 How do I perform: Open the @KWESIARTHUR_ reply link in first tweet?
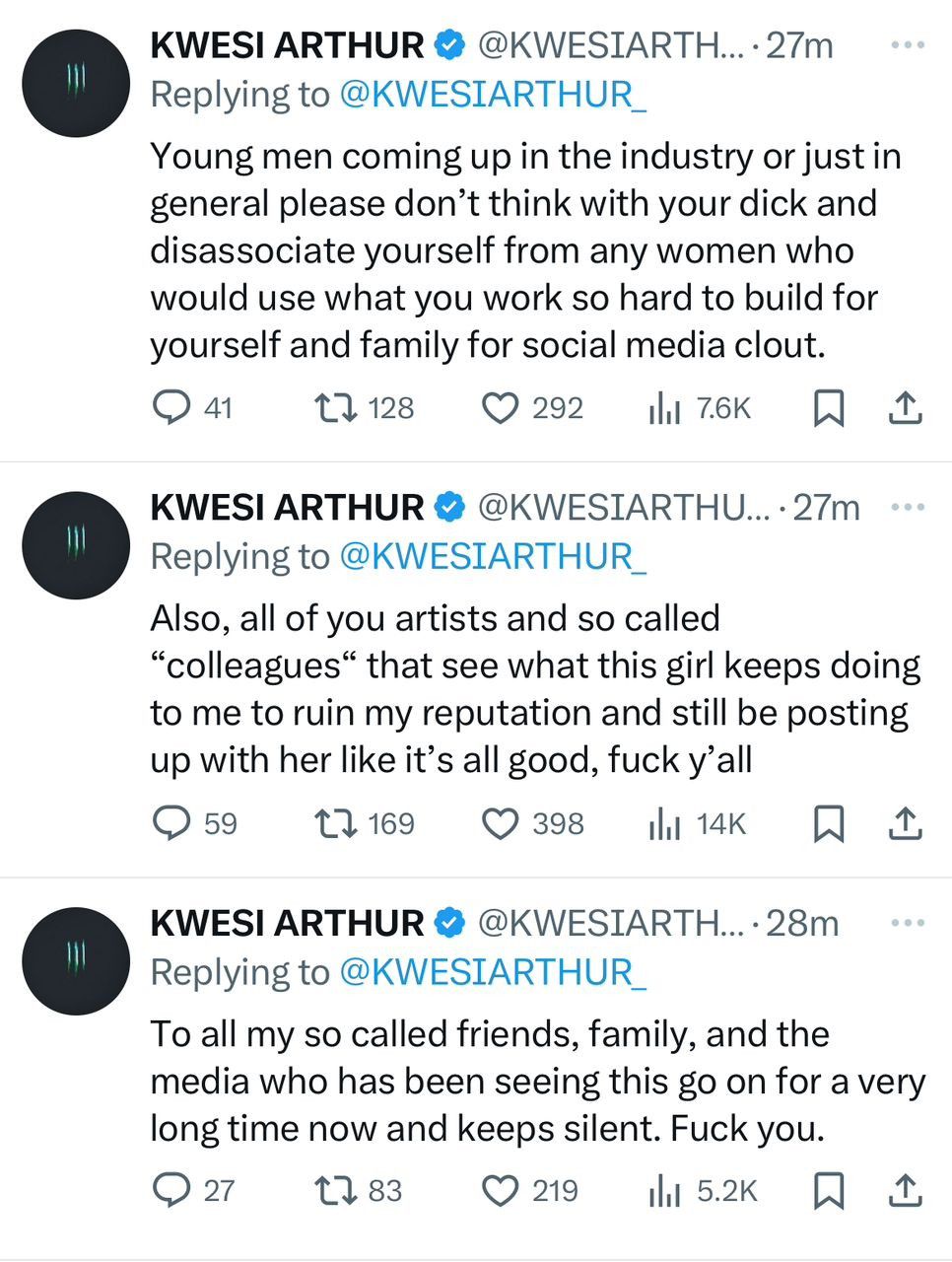(x=493, y=95)
